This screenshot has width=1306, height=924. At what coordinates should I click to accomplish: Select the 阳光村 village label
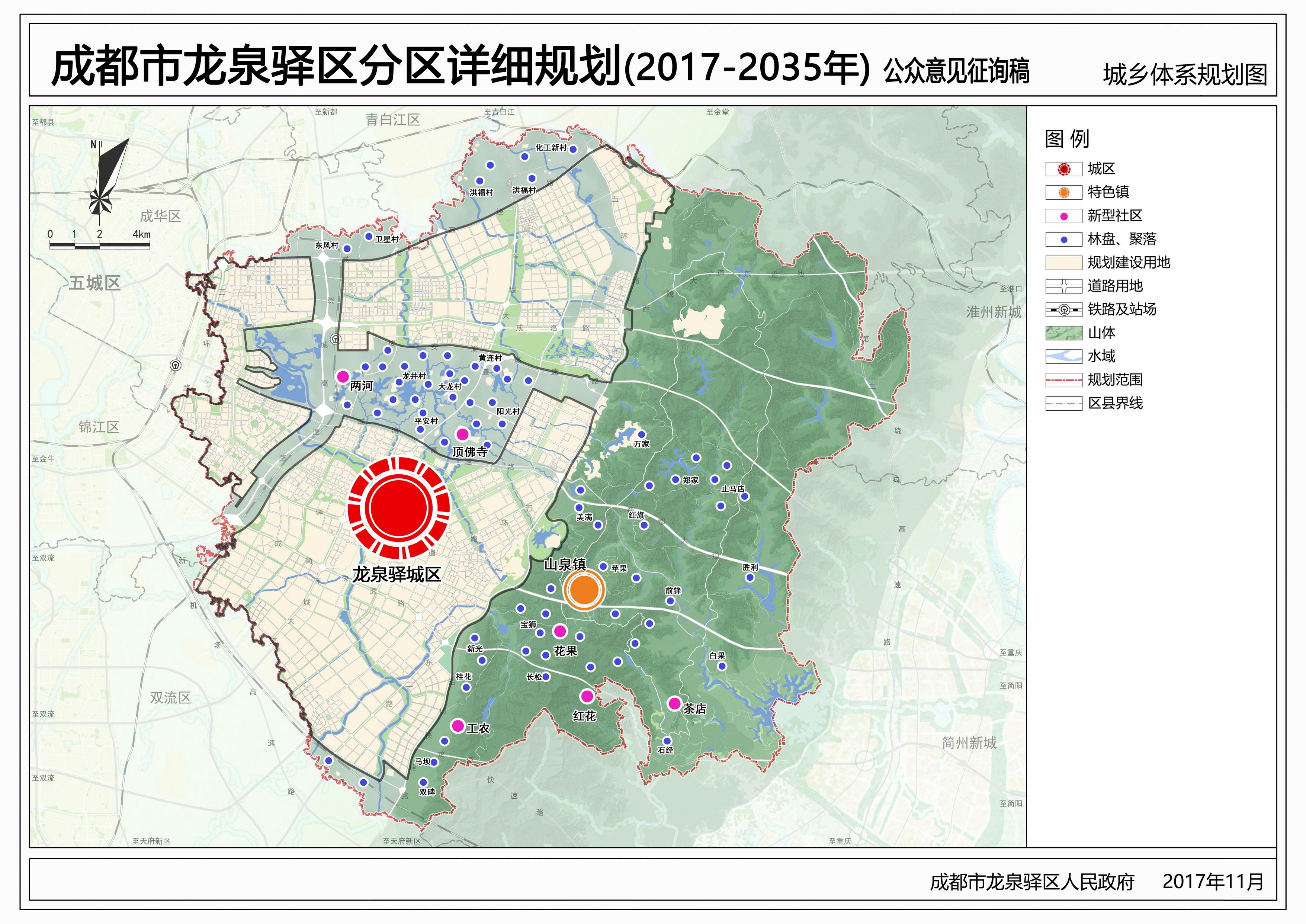508,411
